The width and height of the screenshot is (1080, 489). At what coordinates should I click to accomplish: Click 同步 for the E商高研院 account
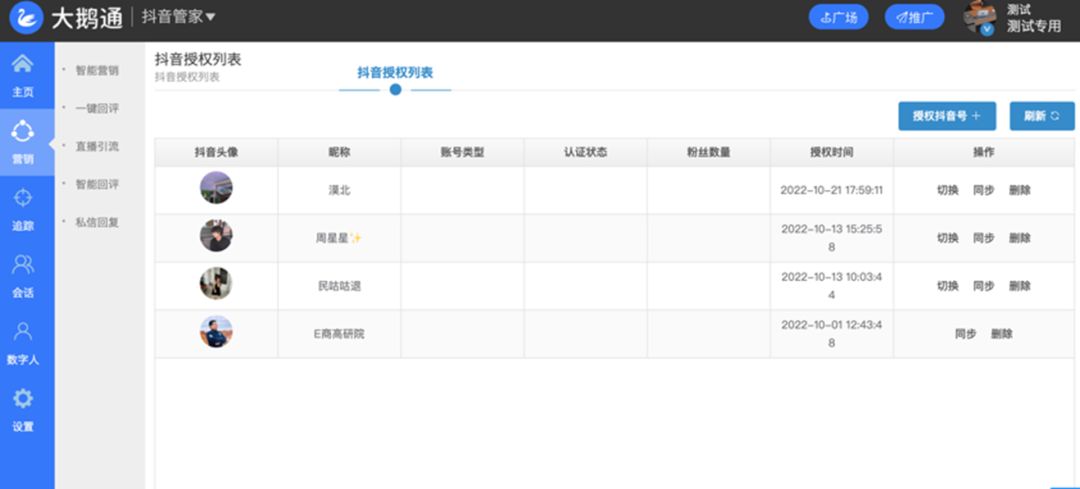pos(966,334)
